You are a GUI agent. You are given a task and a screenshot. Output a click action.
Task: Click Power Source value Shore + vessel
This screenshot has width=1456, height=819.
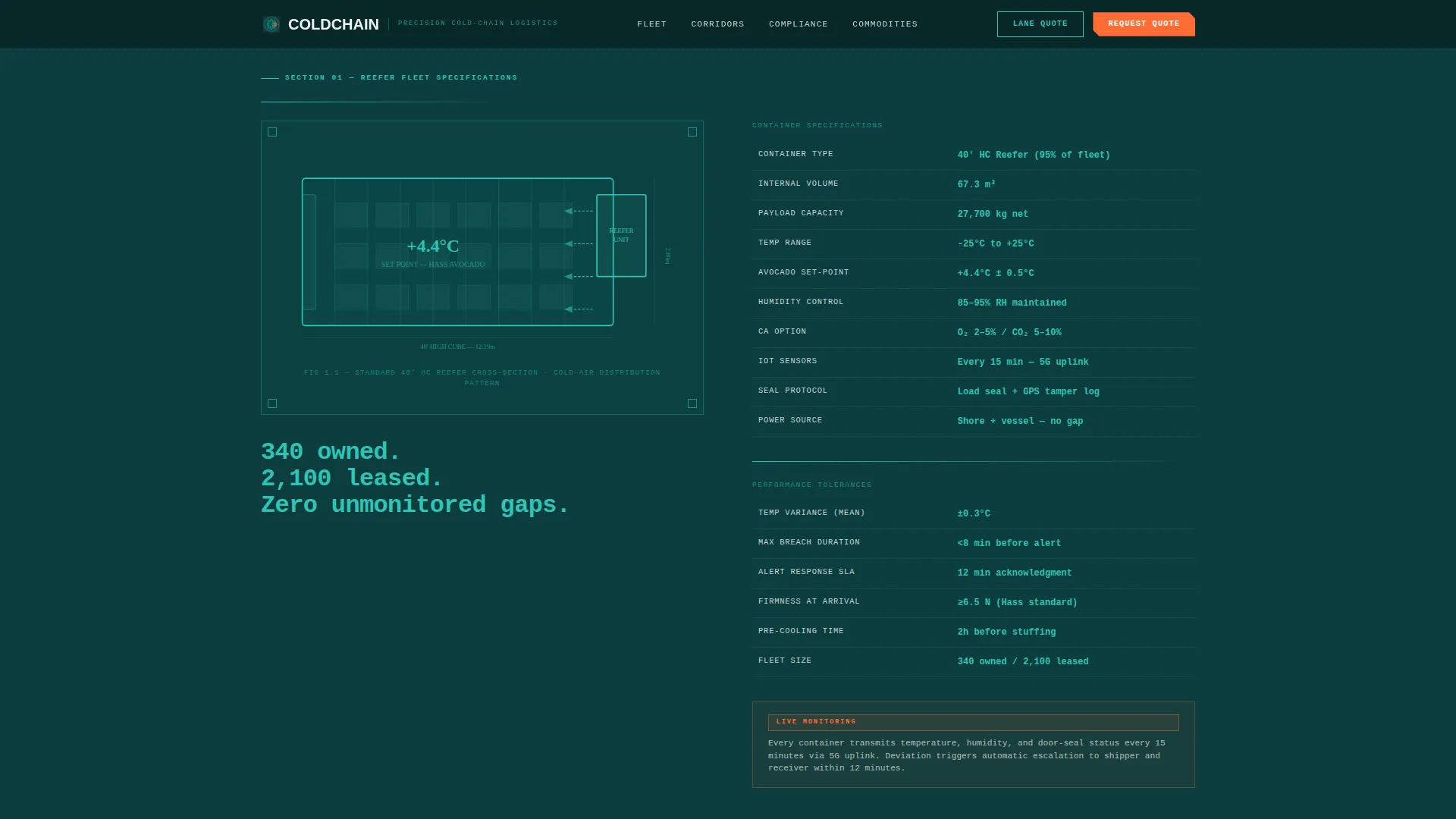coord(1020,421)
